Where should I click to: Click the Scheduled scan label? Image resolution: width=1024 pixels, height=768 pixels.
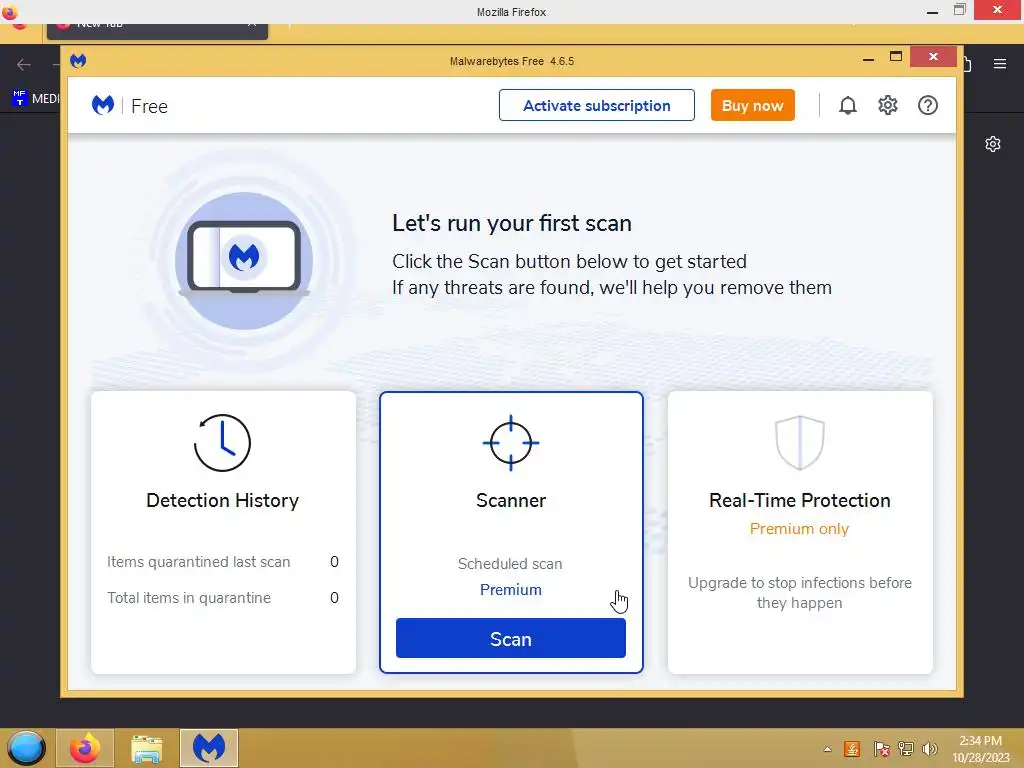coord(510,564)
